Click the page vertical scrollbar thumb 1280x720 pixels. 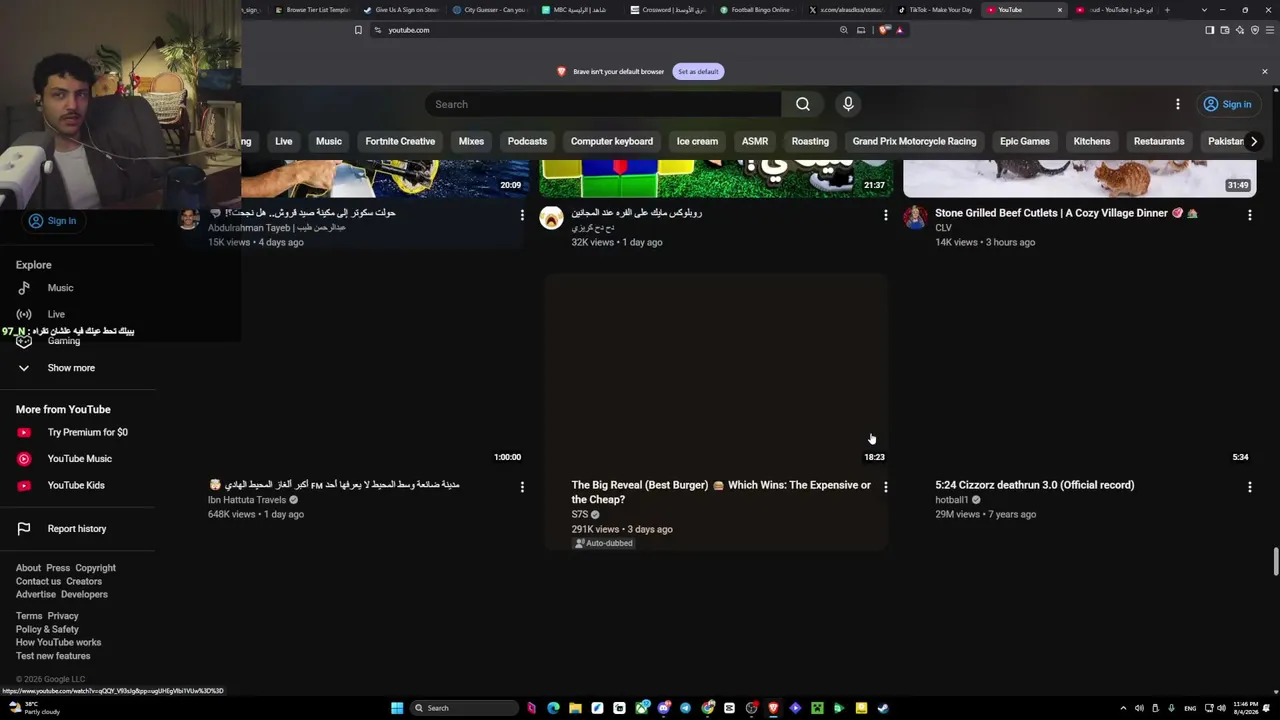click(x=1275, y=562)
